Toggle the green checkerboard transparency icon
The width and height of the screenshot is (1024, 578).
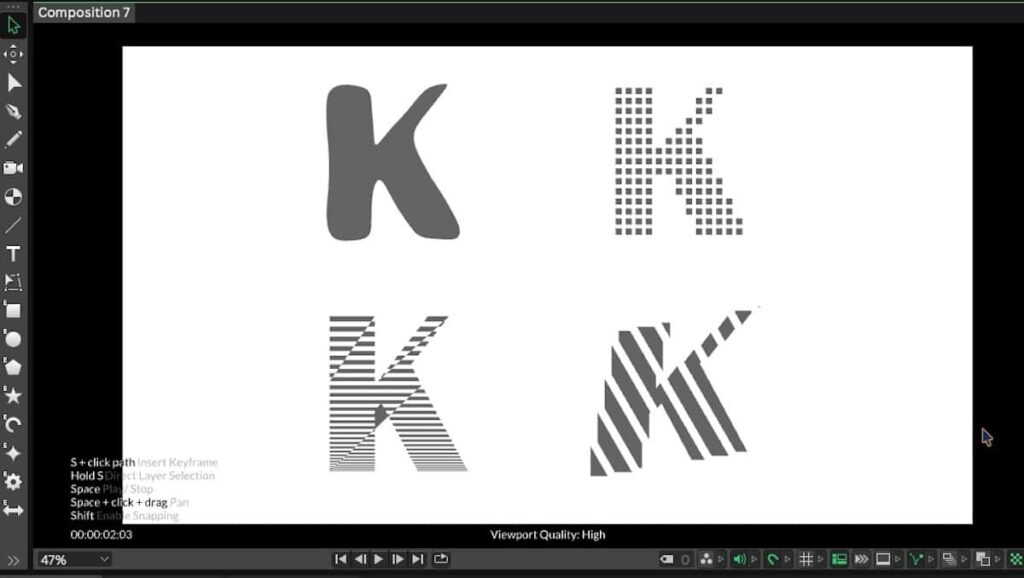click(1016, 559)
